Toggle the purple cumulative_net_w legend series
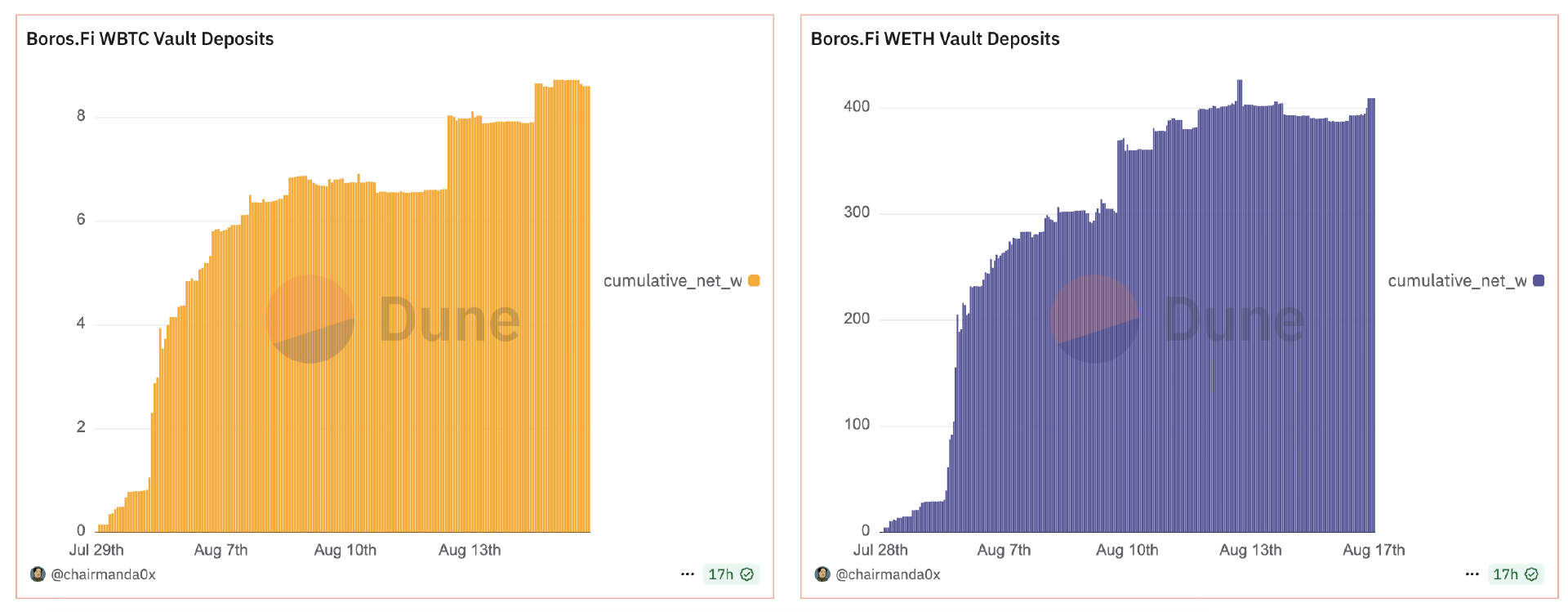1568x612 pixels. [x=1457, y=281]
